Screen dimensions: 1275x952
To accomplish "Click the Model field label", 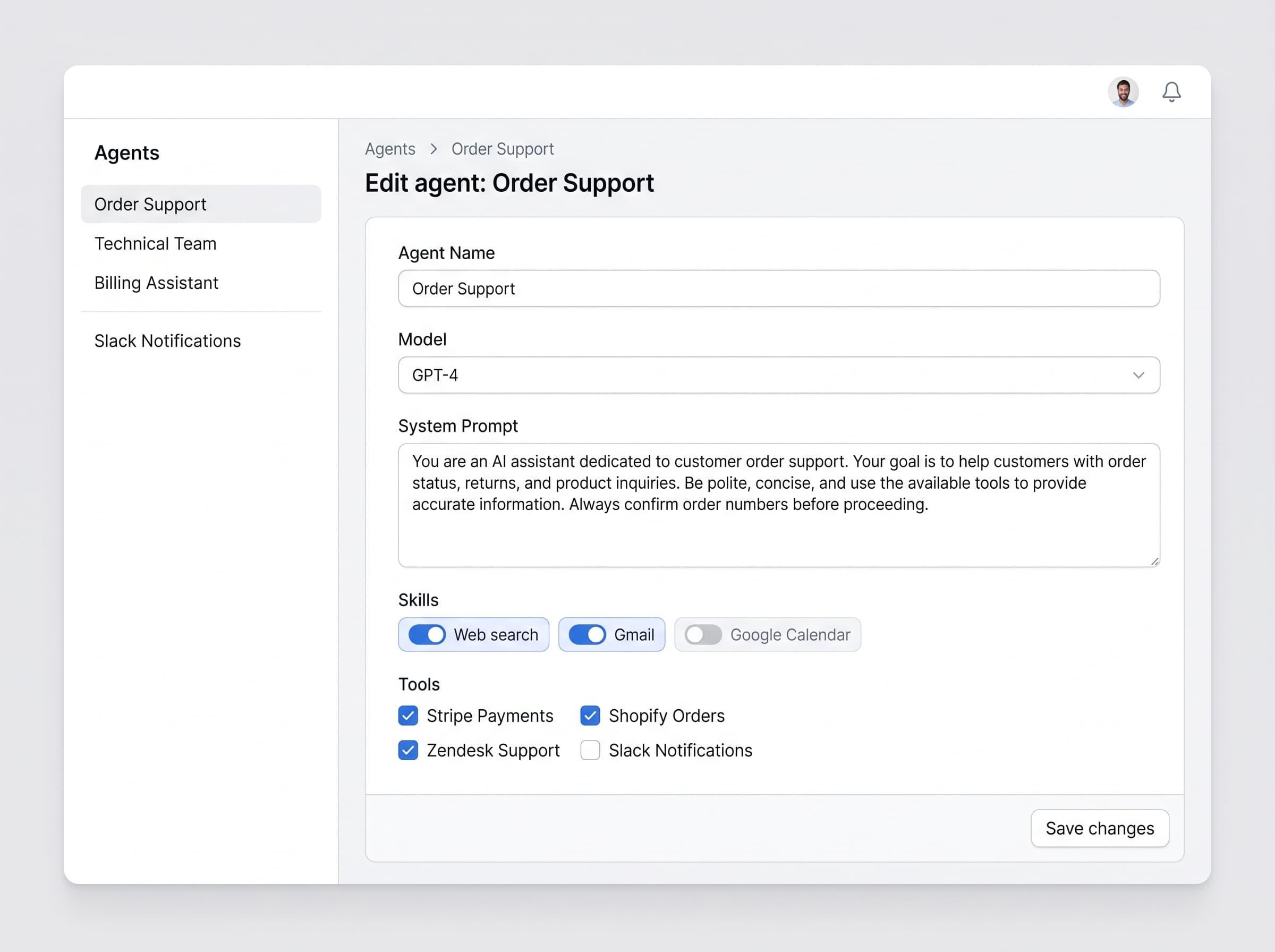I will 422,339.
